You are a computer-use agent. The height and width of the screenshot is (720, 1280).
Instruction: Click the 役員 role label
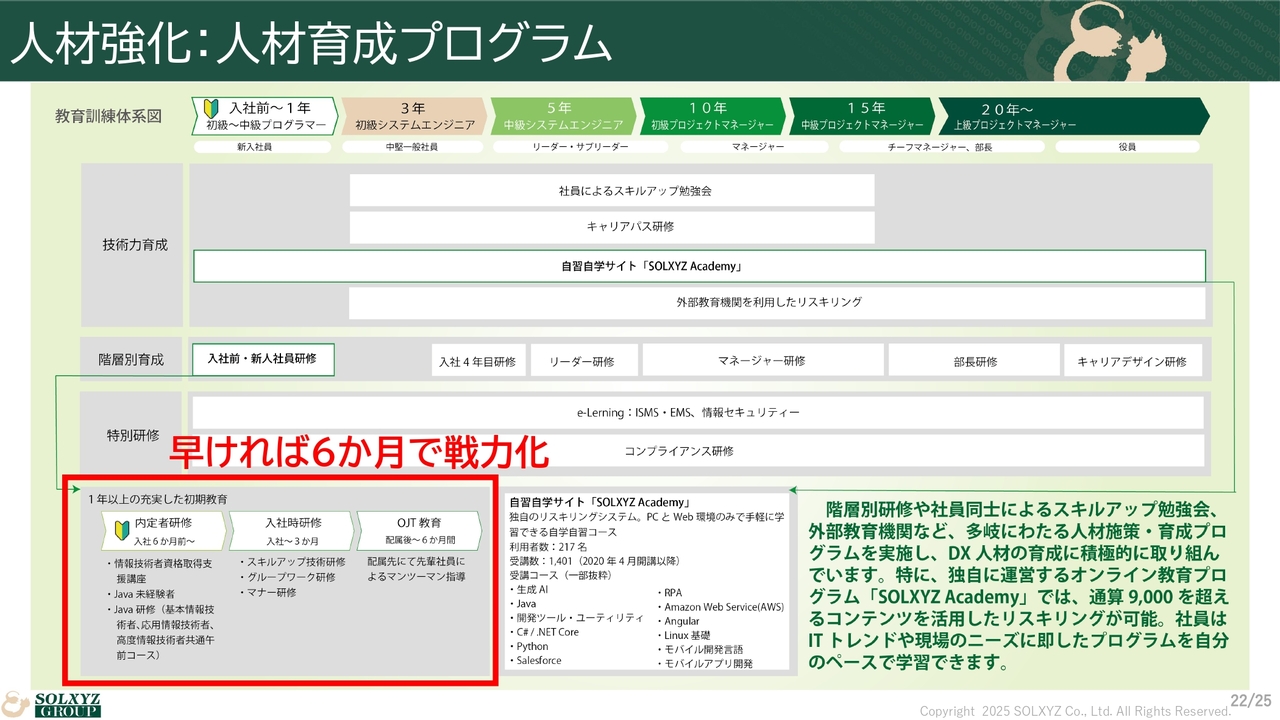coord(1127,147)
